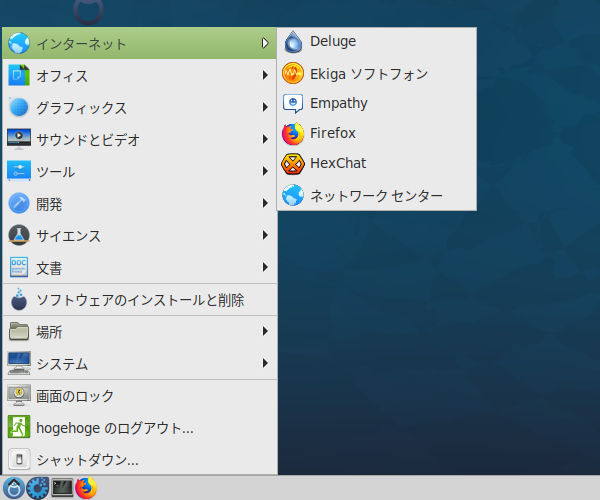The height and width of the screenshot is (500, 600).
Task: Launch Deluge from the water drop icon
Action: click(293, 42)
